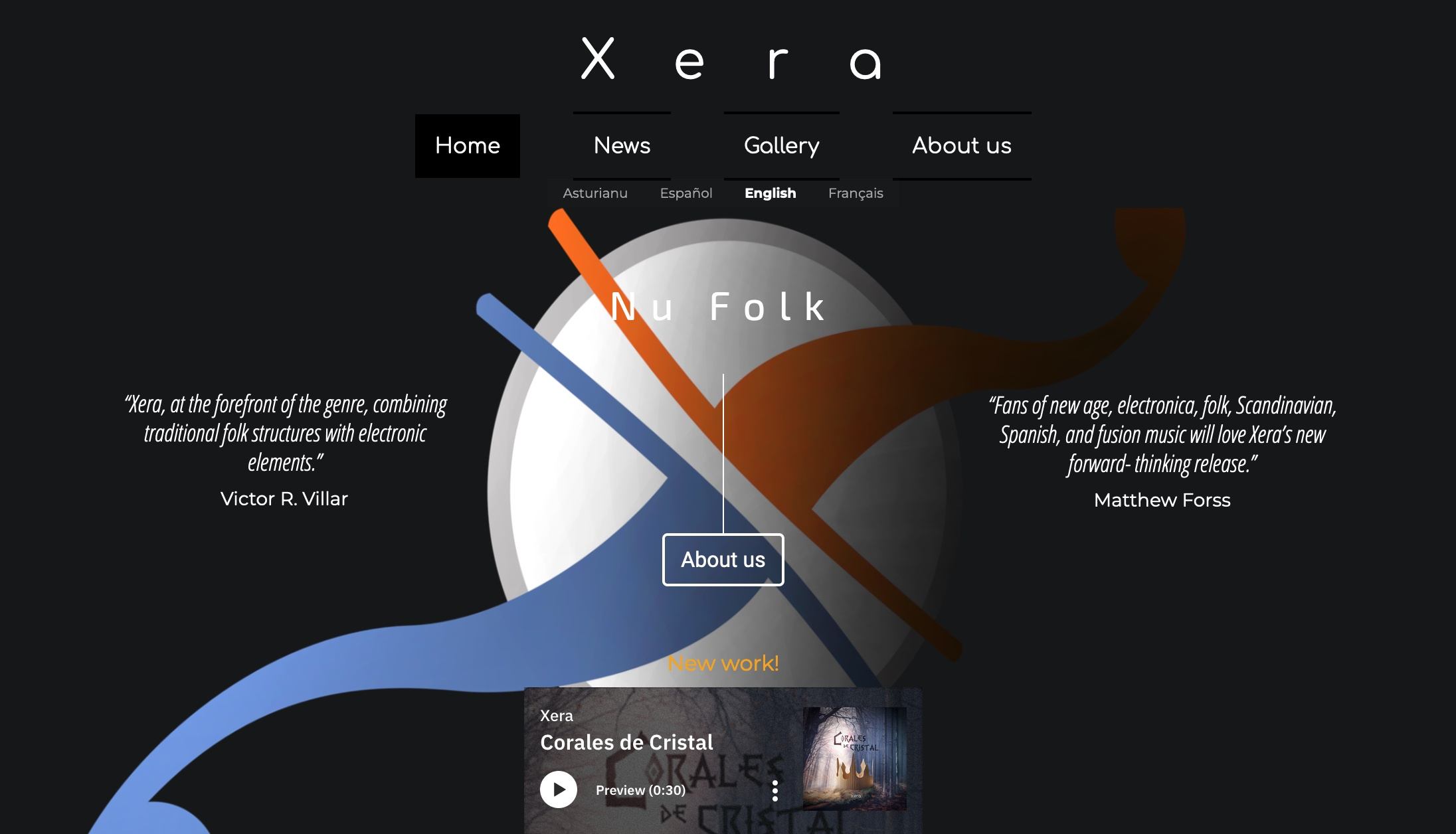Click the Nu Folk heading
The image size is (1456, 834).
click(718, 307)
